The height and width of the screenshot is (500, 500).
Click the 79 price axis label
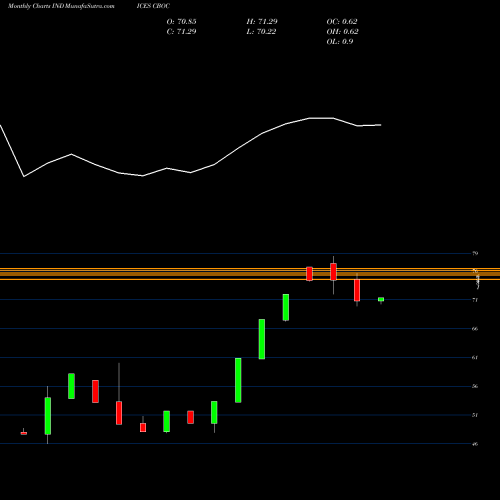pyautogui.click(x=475, y=253)
